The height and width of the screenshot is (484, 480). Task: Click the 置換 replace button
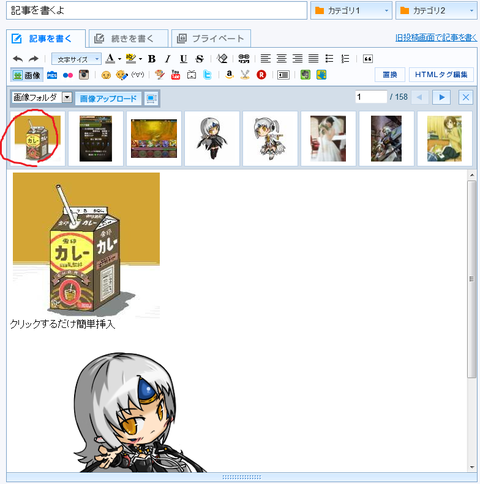pos(390,75)
